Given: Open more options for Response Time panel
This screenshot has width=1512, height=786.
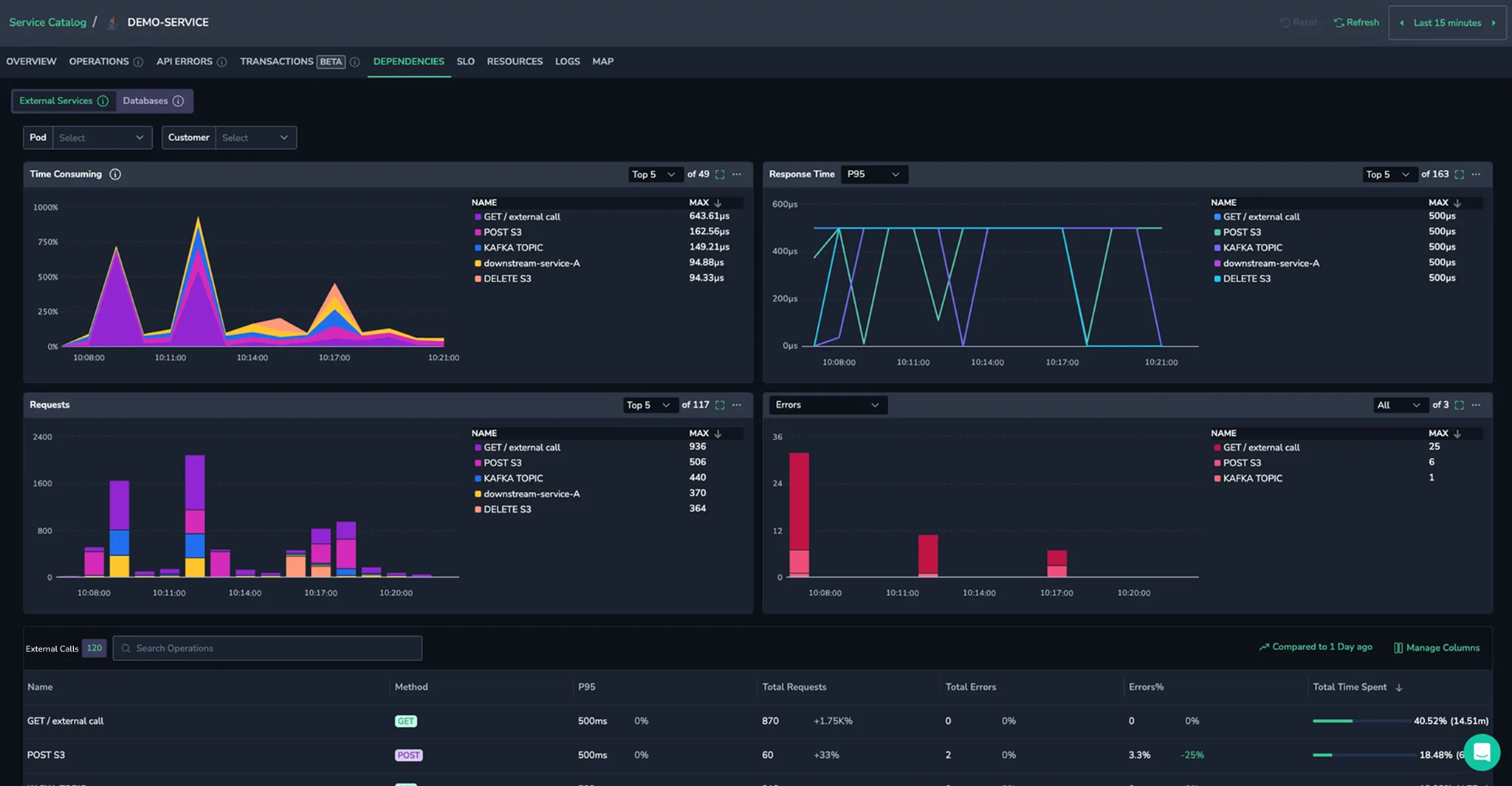Looking at the screenshot, I should coord(1476,174).
